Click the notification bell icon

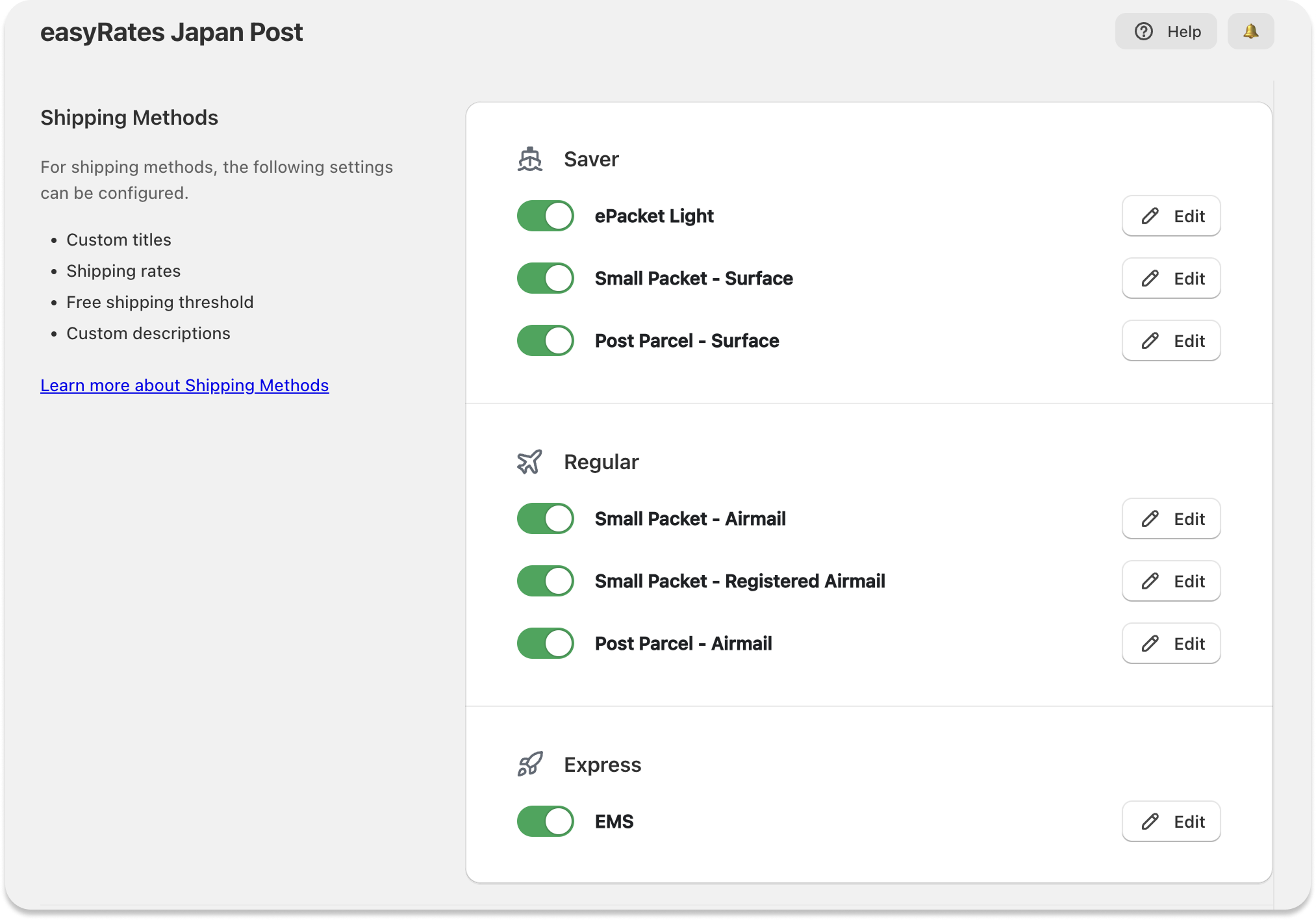pyautogui.click(x=1250, y=31)
